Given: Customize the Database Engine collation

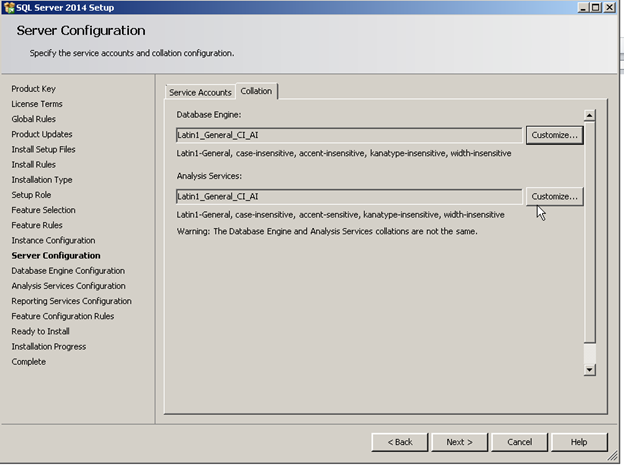Looking at the screenshot, I should click(554, 135).
